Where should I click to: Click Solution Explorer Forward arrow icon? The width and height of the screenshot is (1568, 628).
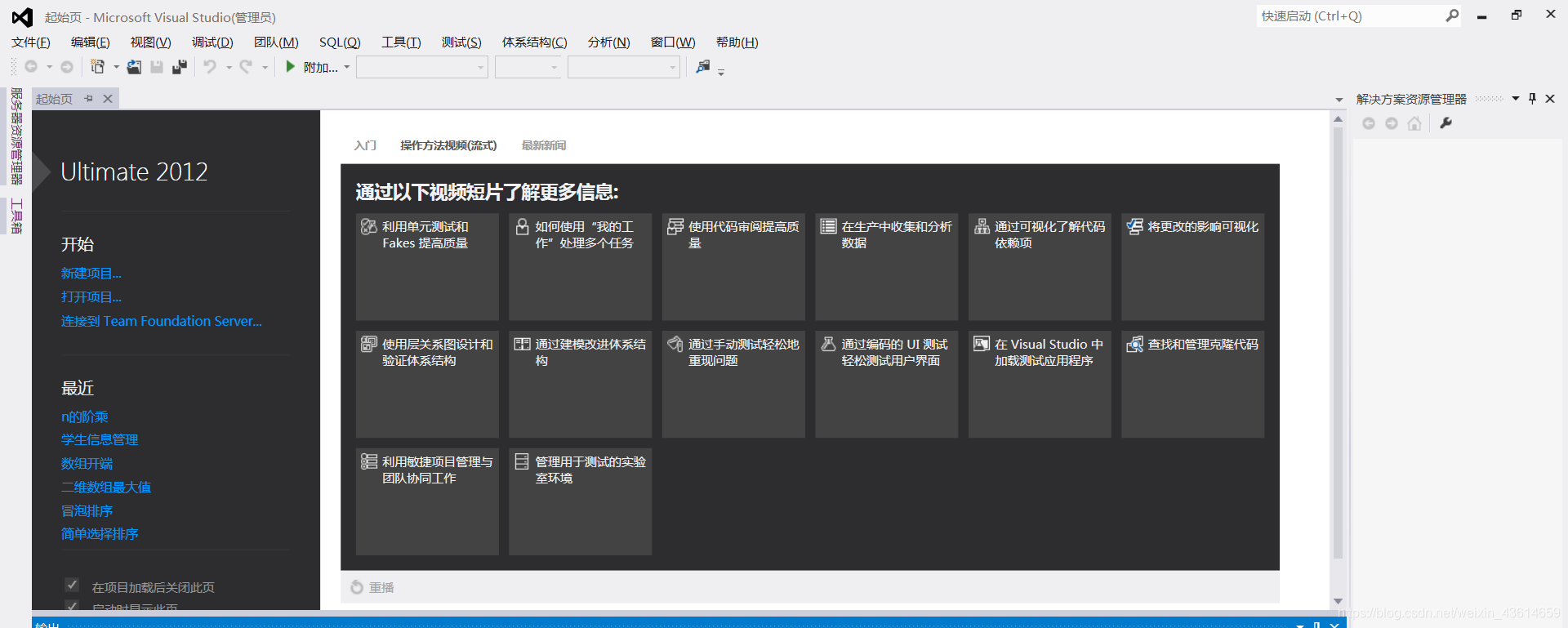1392,123
